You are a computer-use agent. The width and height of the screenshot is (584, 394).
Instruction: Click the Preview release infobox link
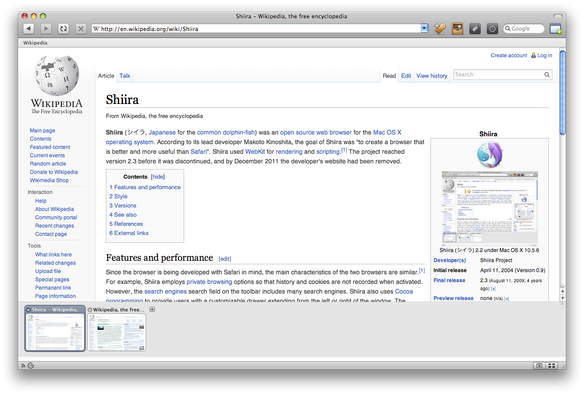click(453, 298)
